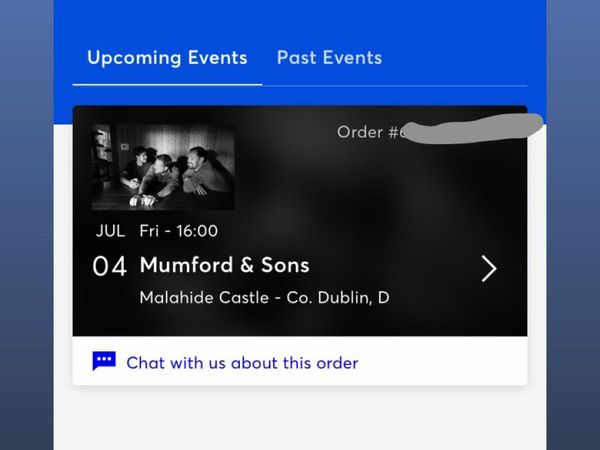Open 'Chat with us about this order'
This screenshot has width=600, height=450.
click(242, 363)
